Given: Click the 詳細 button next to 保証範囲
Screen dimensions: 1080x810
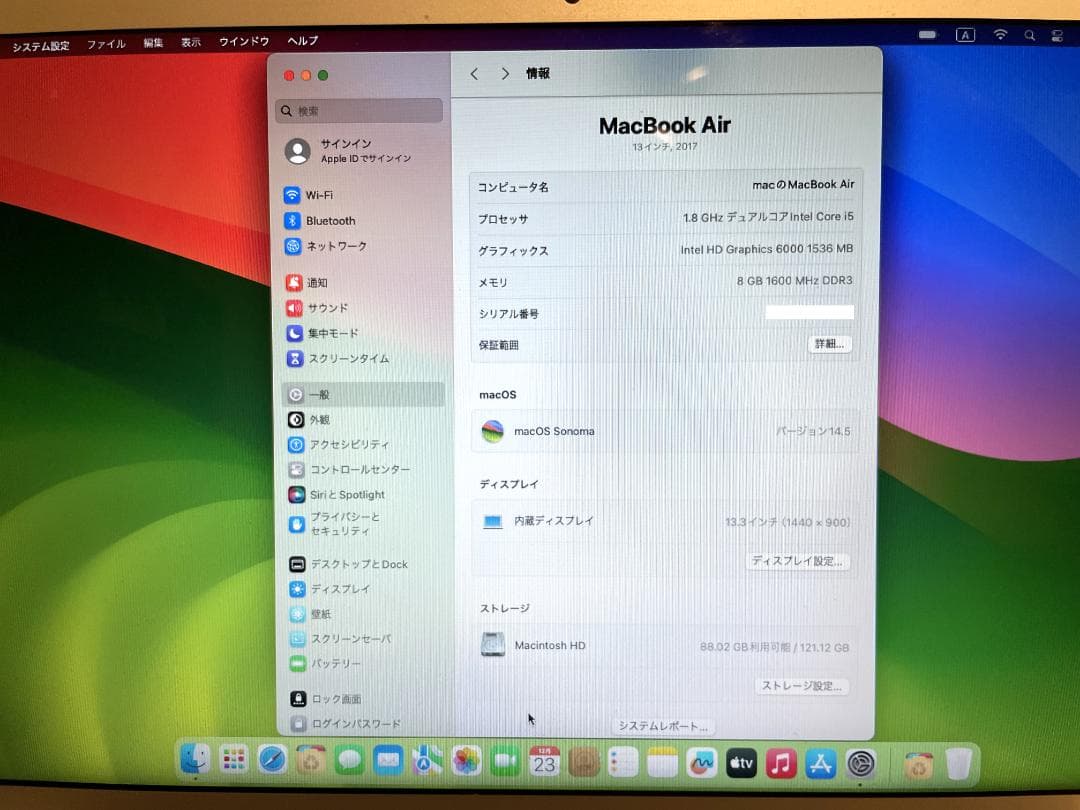Looking at the screenshot, I should point(830,344).
